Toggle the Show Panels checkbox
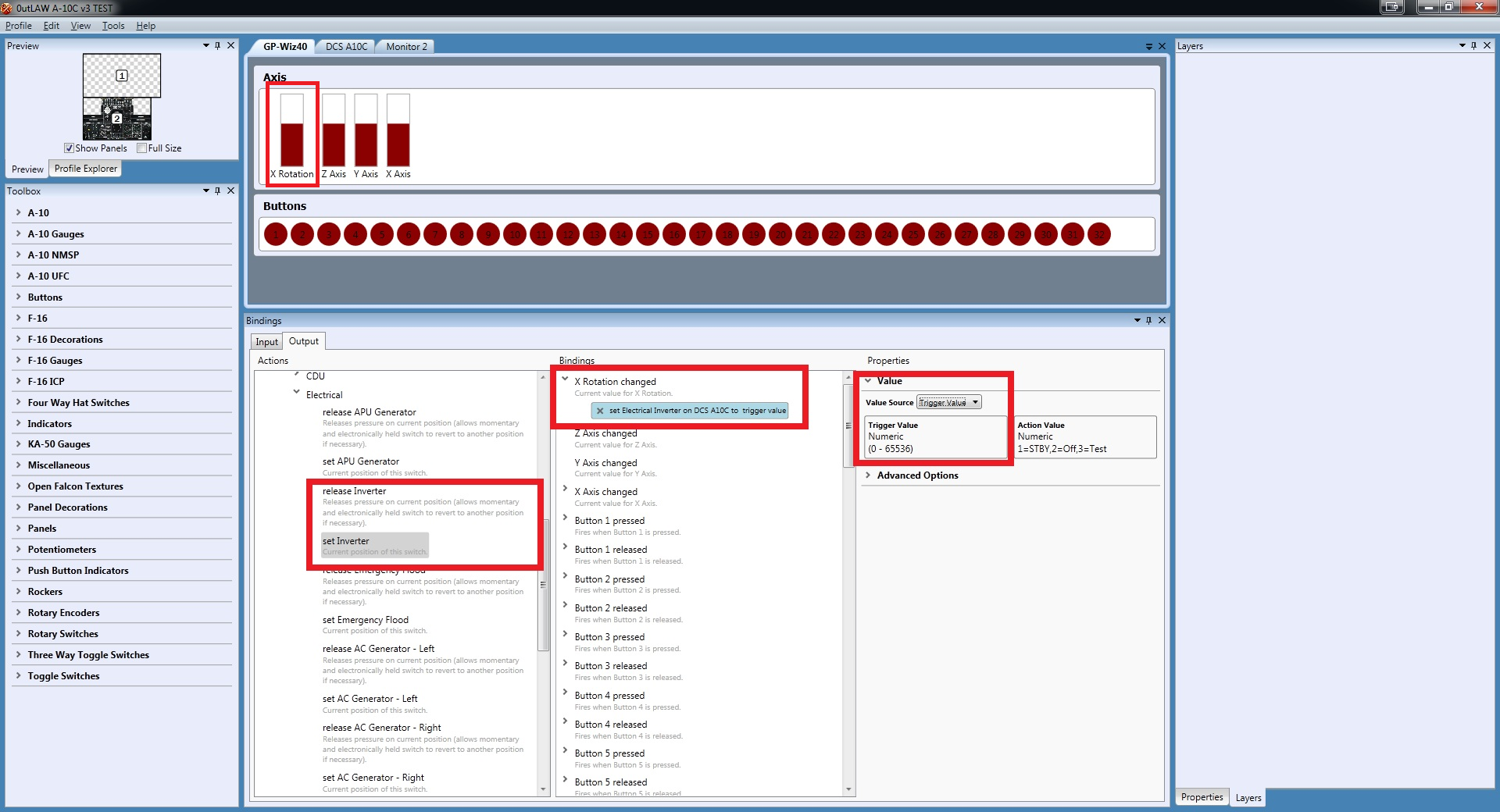 pos(69,148)
